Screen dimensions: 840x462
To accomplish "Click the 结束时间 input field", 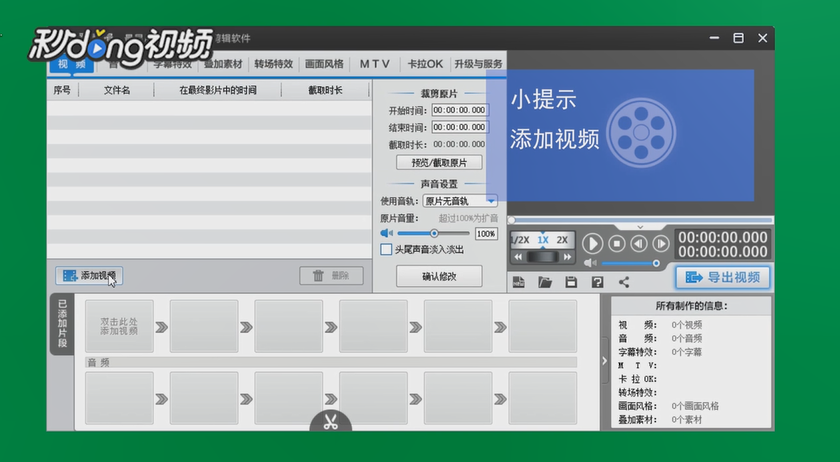I will coord(460,127).
